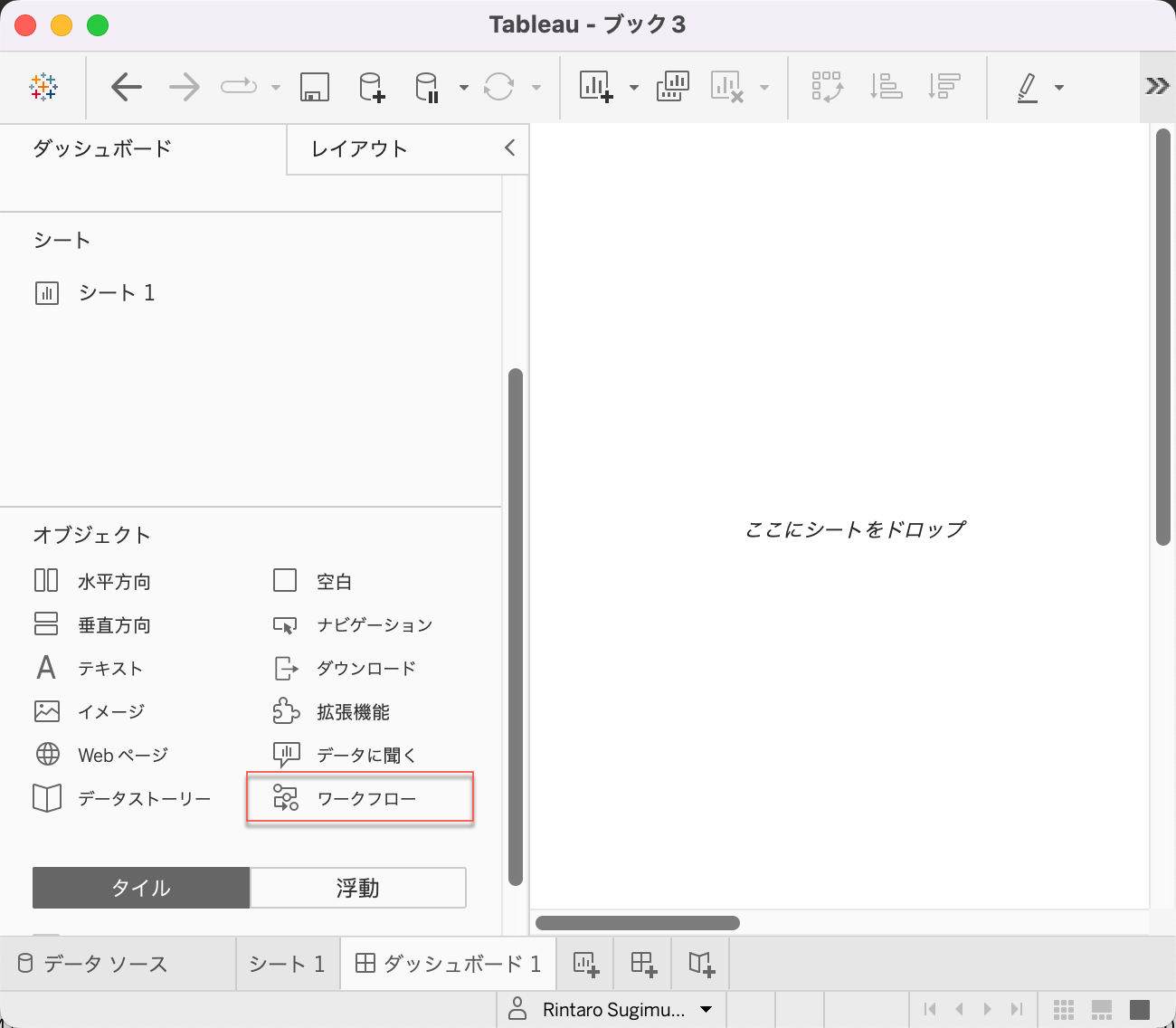Click canvas horizontal scrollbar
1176x1028 pixels.
click(x=638, y=923)
